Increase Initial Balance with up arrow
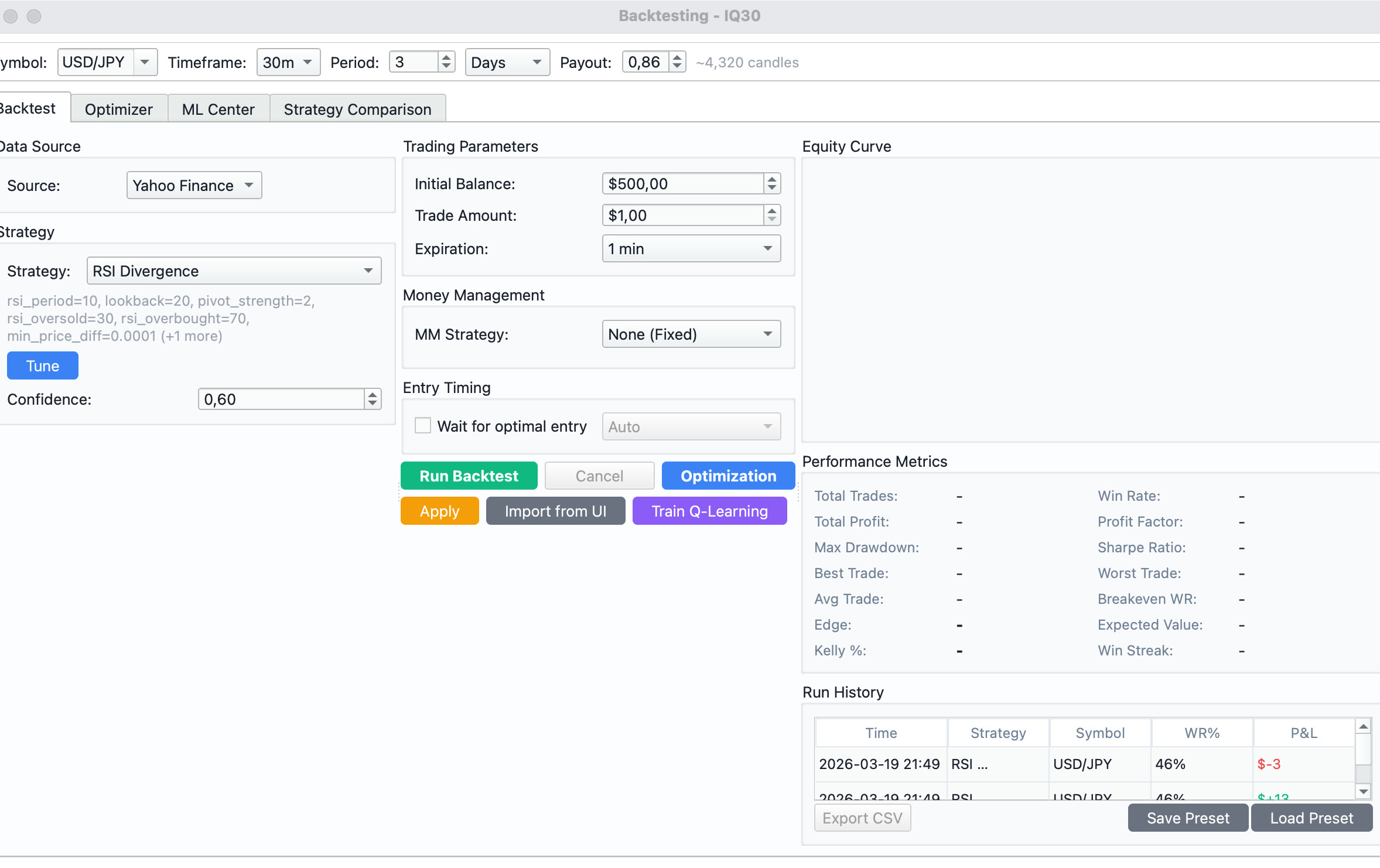Viewport: 1380px width, 868px height. coord(772,179)
